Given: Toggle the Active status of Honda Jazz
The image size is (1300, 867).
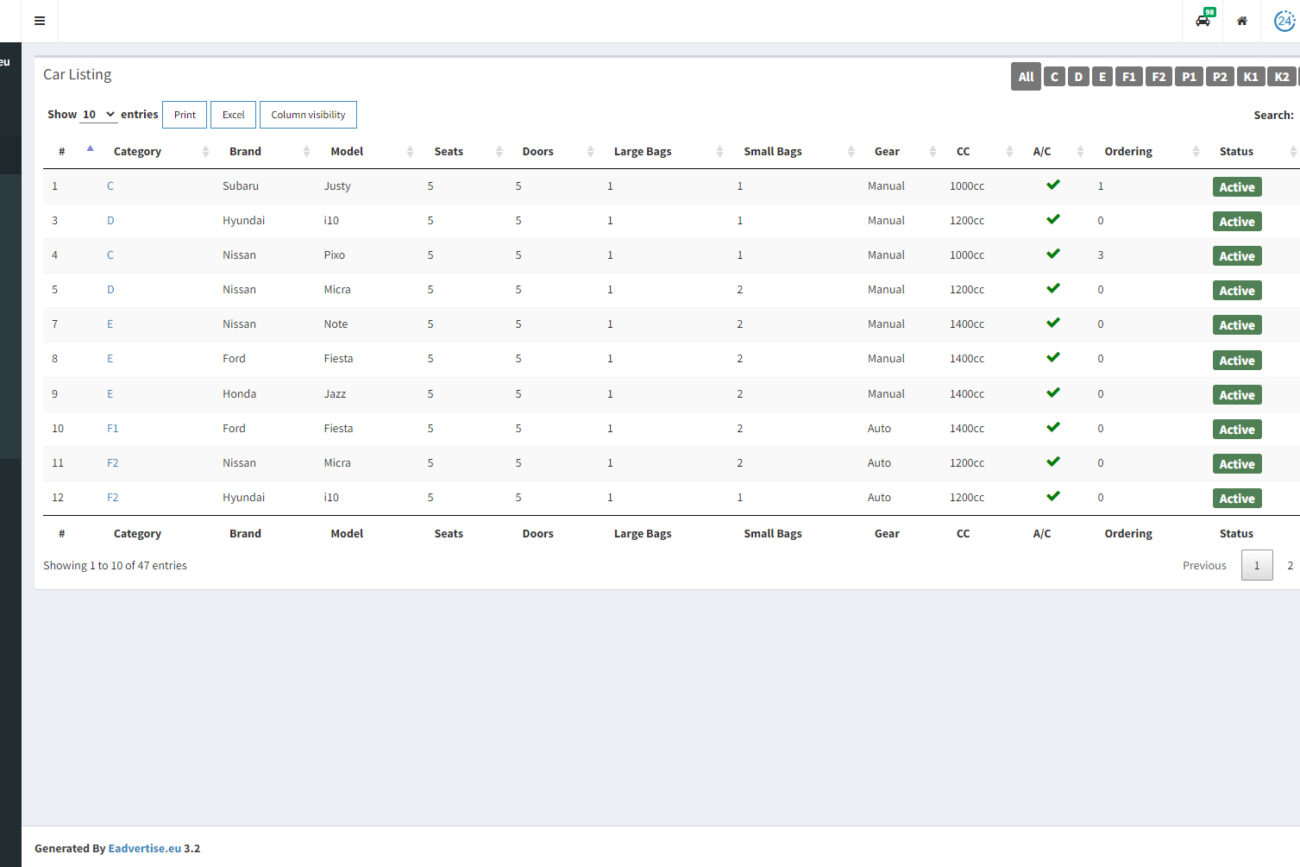Looking at the screenshot, I should (1236, 395).
